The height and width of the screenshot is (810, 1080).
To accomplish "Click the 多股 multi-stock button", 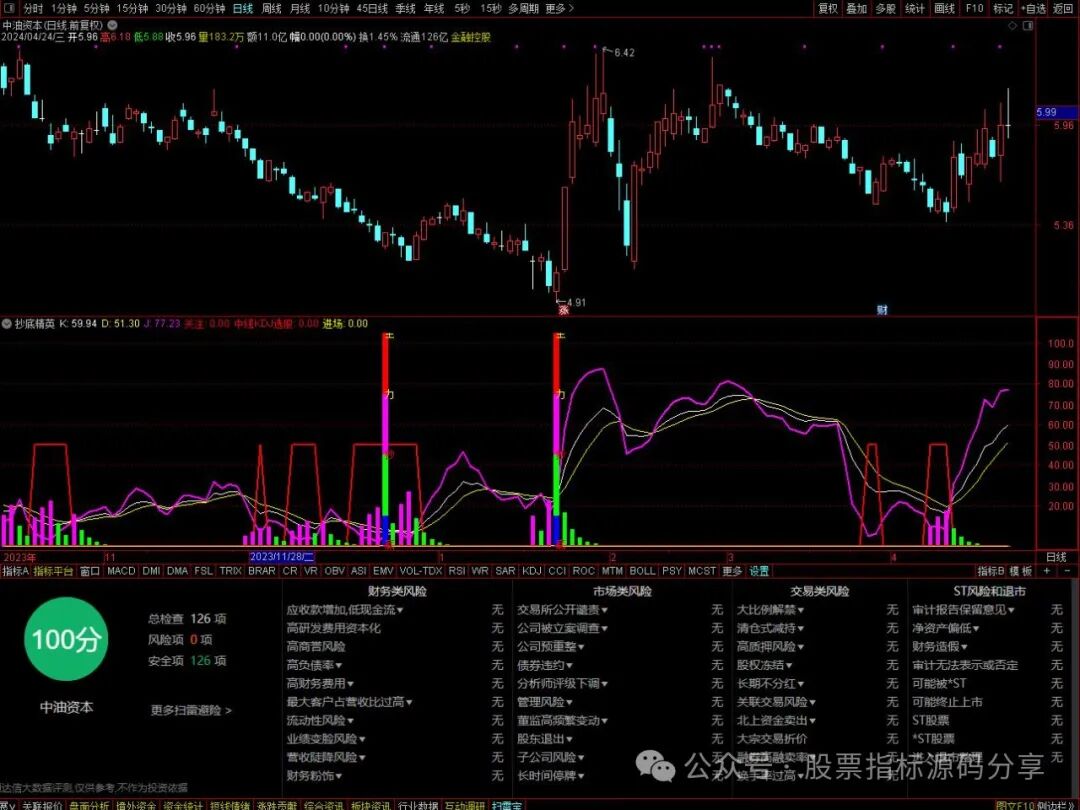I will coord(886,8).
